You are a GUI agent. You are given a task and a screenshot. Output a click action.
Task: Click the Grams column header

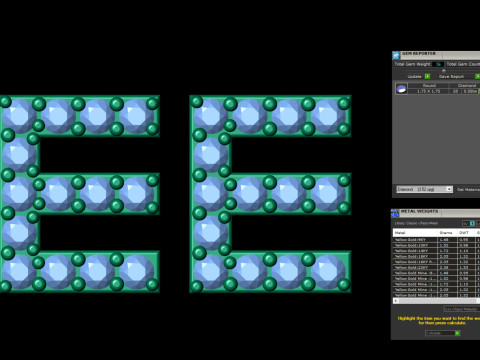[x=447, y=233]
